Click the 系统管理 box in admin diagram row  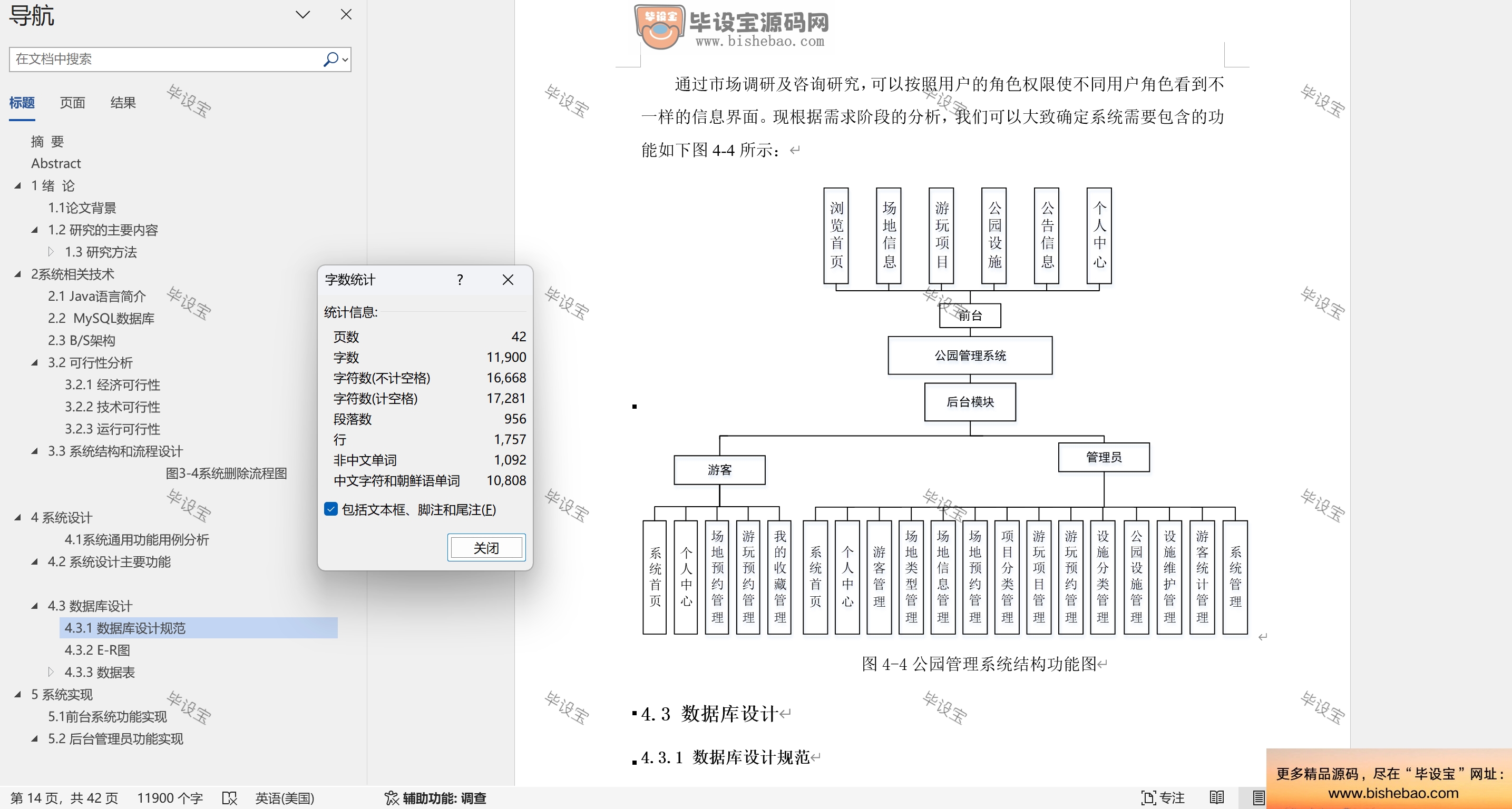point(1235,577)
